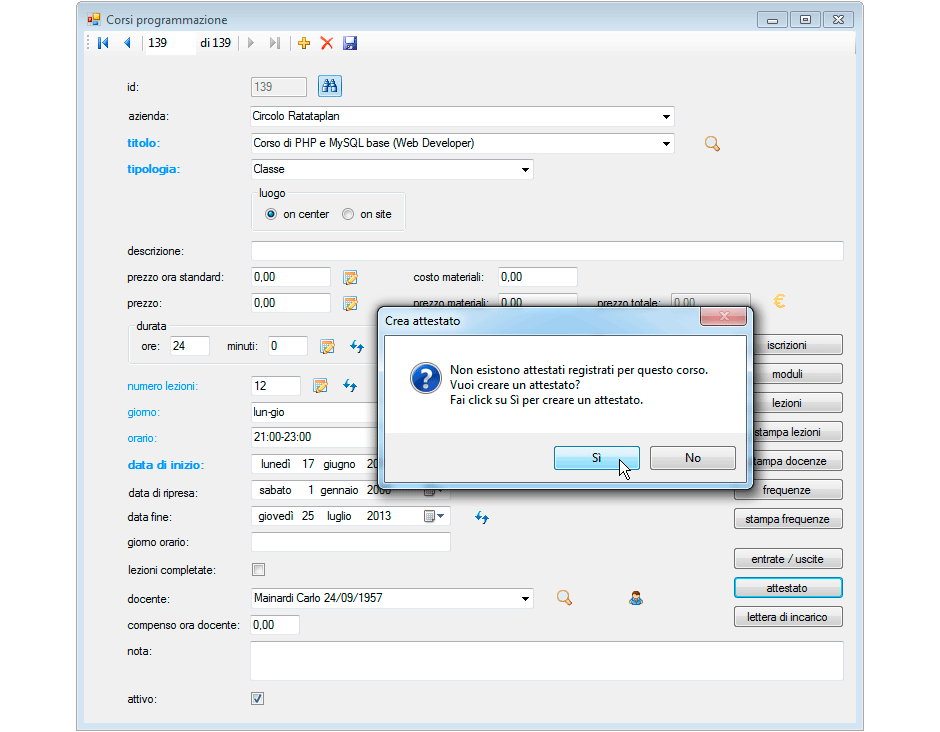Click the lettera di incarico button
This screenshot has width=940, height=732.
coord(788,617)
